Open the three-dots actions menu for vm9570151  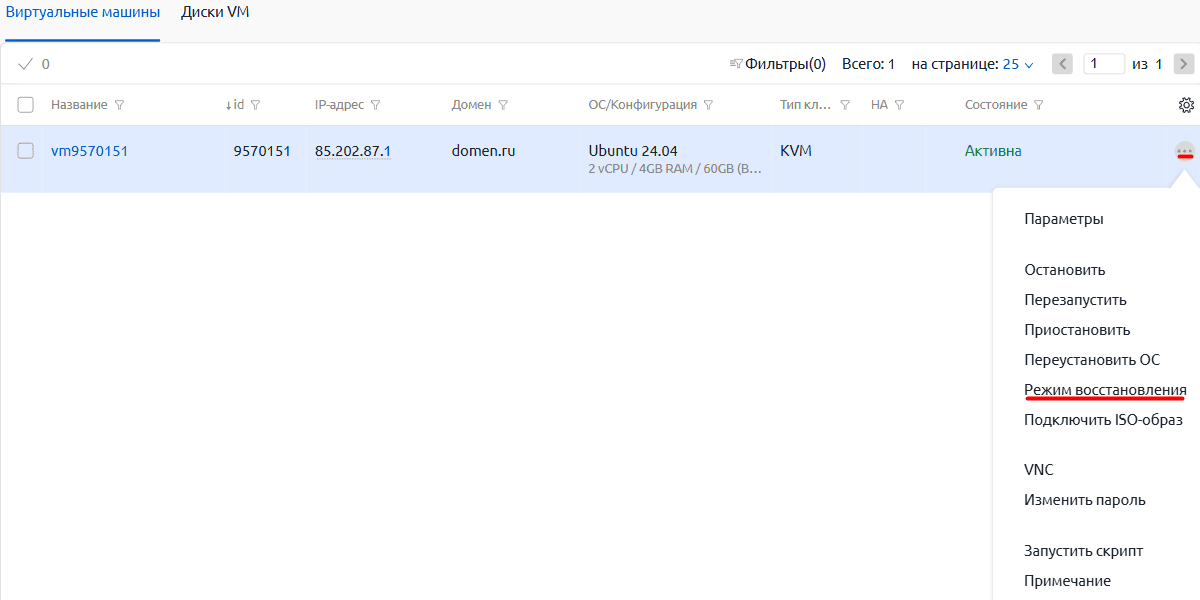coord(1185,152)
